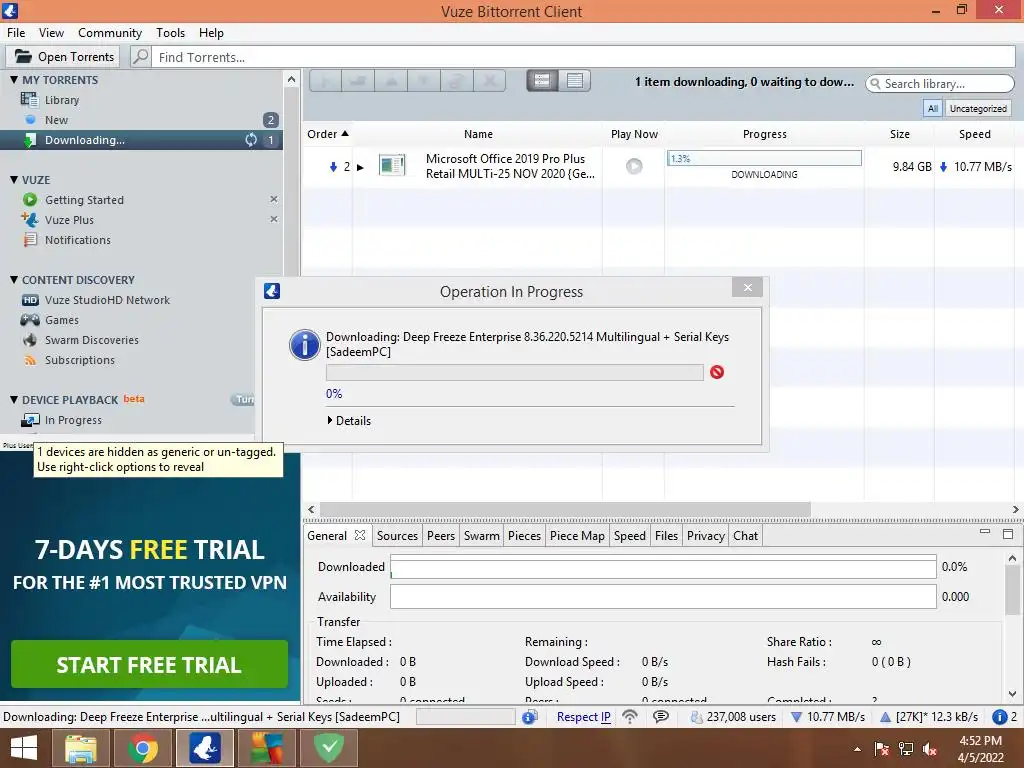Image resolution: width=1024 pixels, height=768 pixels.
Task: Open the Help menu
Action: pyautogui.click(x=211, y=33)
